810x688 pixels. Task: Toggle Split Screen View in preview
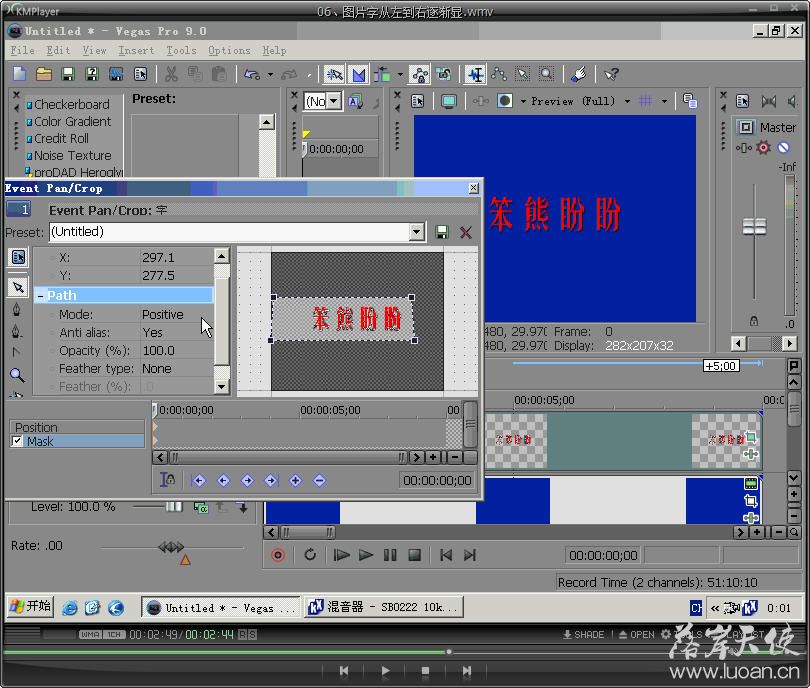[505, 101]
